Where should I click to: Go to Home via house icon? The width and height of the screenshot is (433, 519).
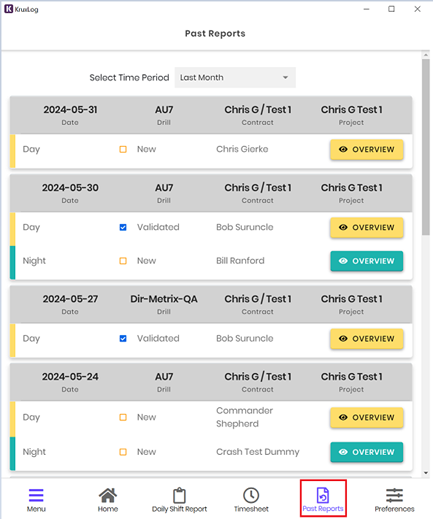coord(108,495)
